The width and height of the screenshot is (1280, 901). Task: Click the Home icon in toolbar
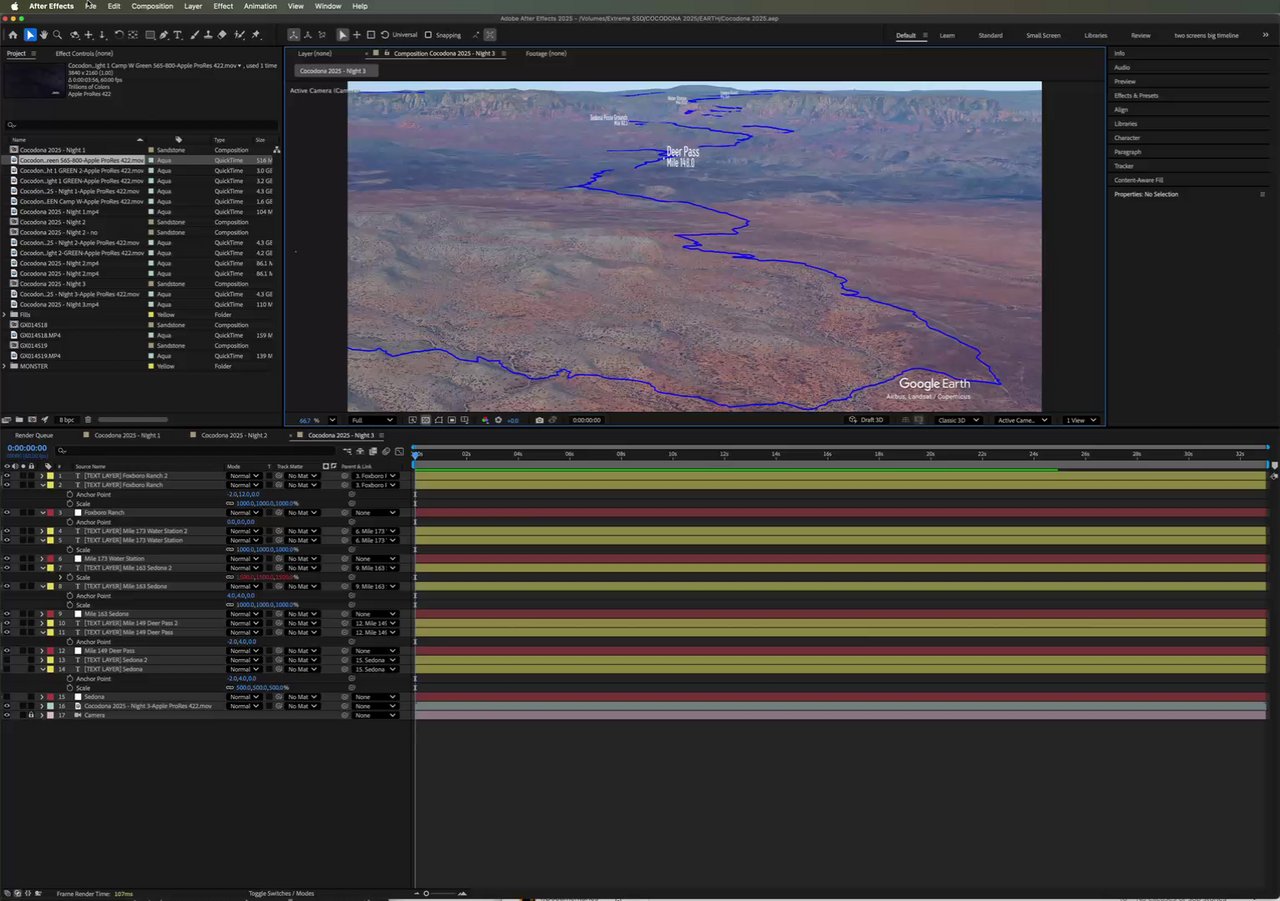[x=13, y=35]
